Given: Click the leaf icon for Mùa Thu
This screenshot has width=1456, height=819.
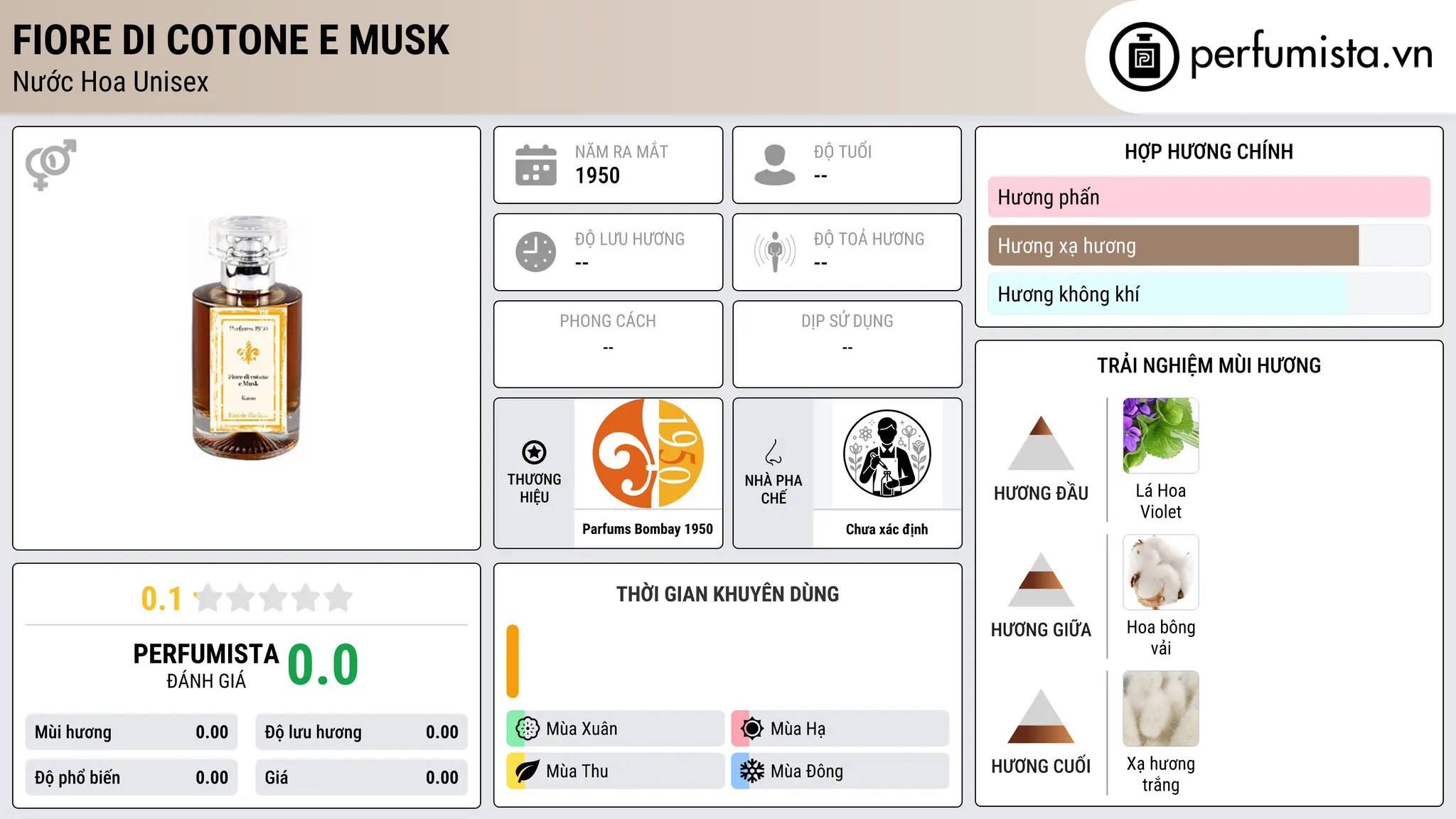Looking at the screenshot, I should point(528,771).
